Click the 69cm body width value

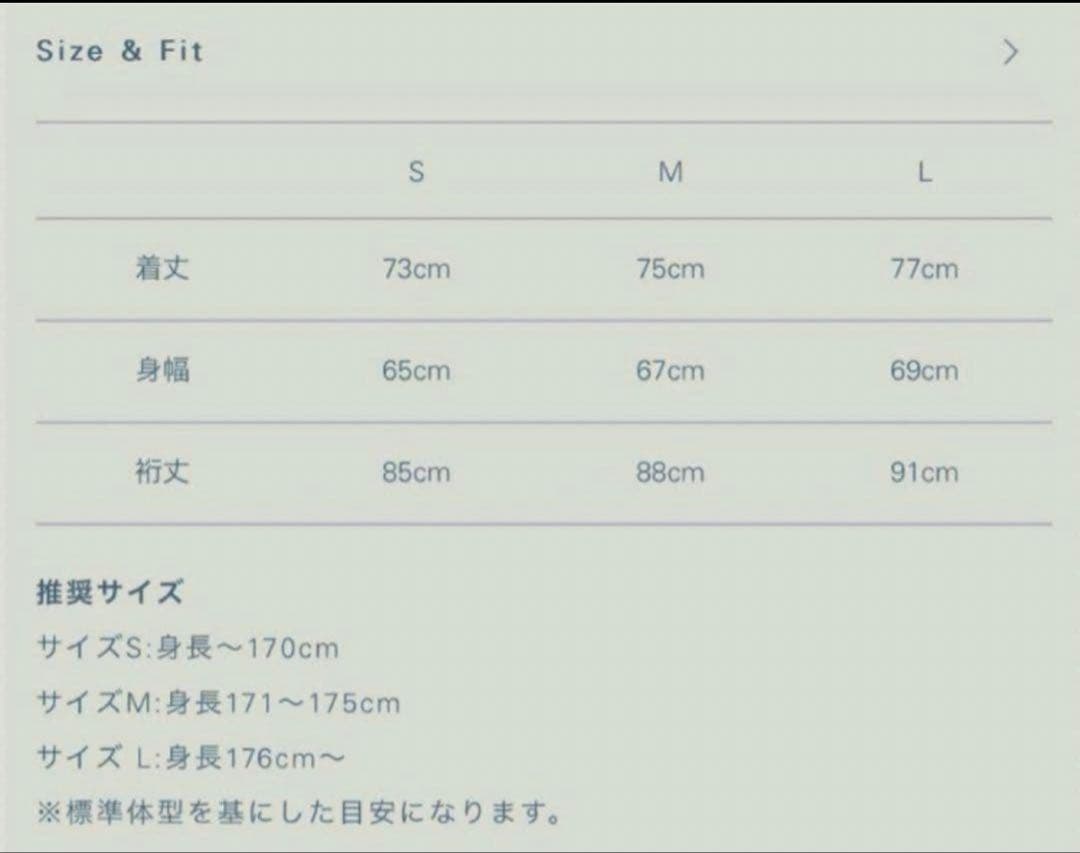pos(924,371)
